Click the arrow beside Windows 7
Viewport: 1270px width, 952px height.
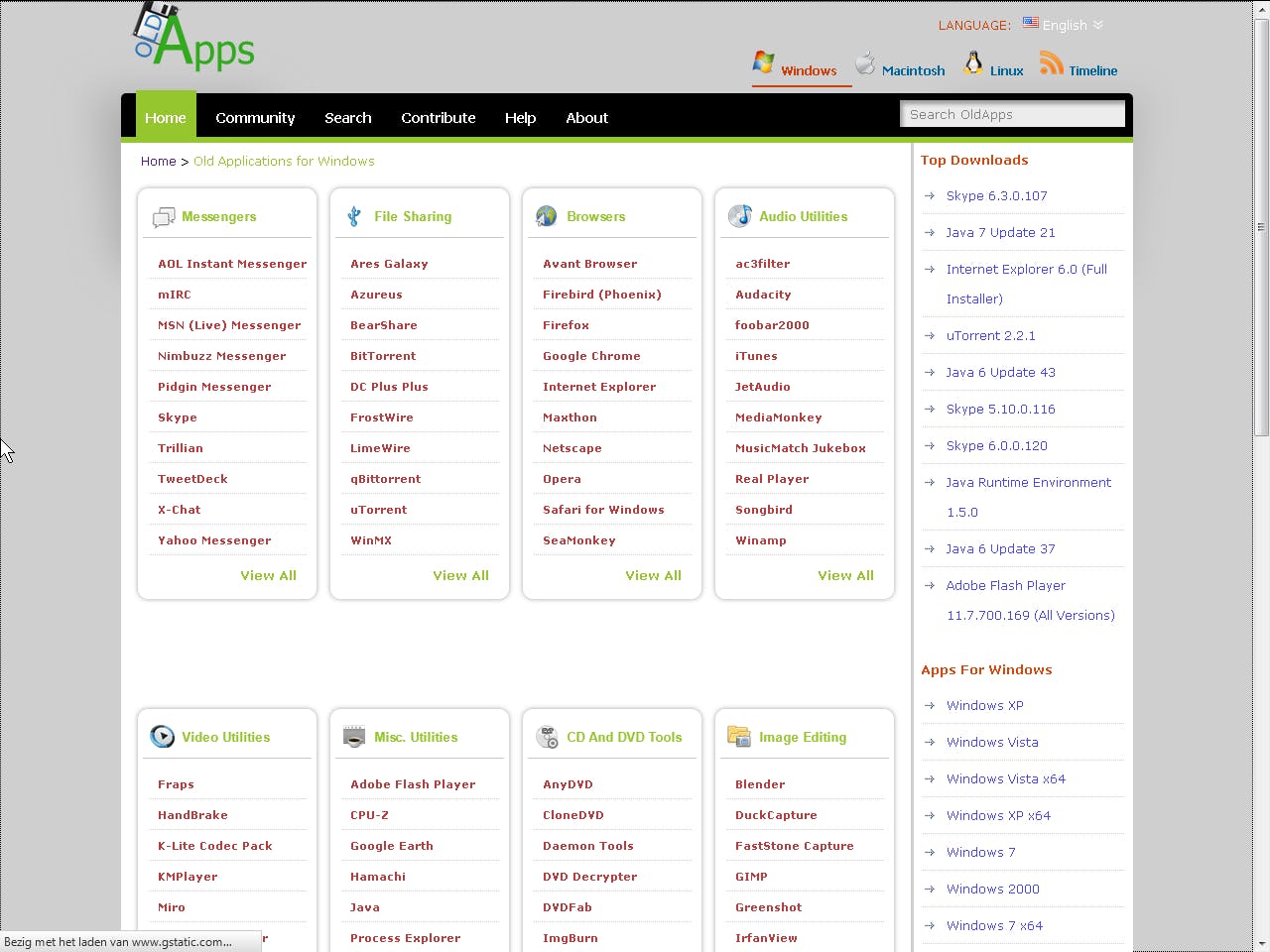(x=930, y=853)
